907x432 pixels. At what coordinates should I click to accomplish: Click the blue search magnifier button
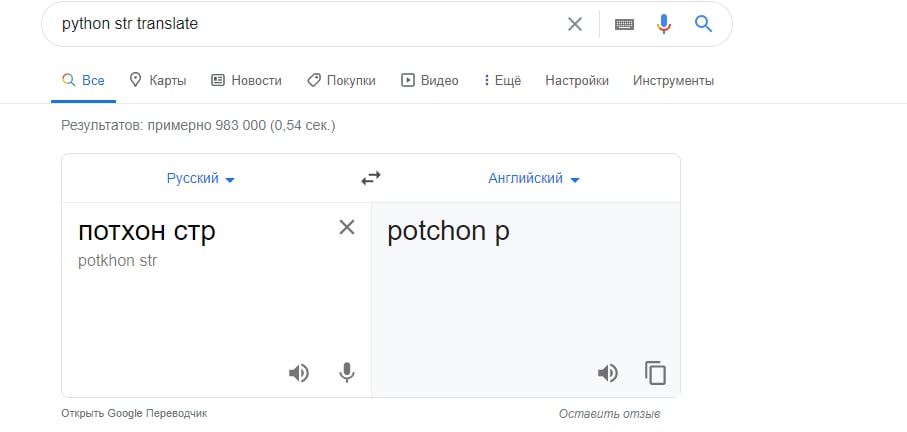[x=703, y=24]
